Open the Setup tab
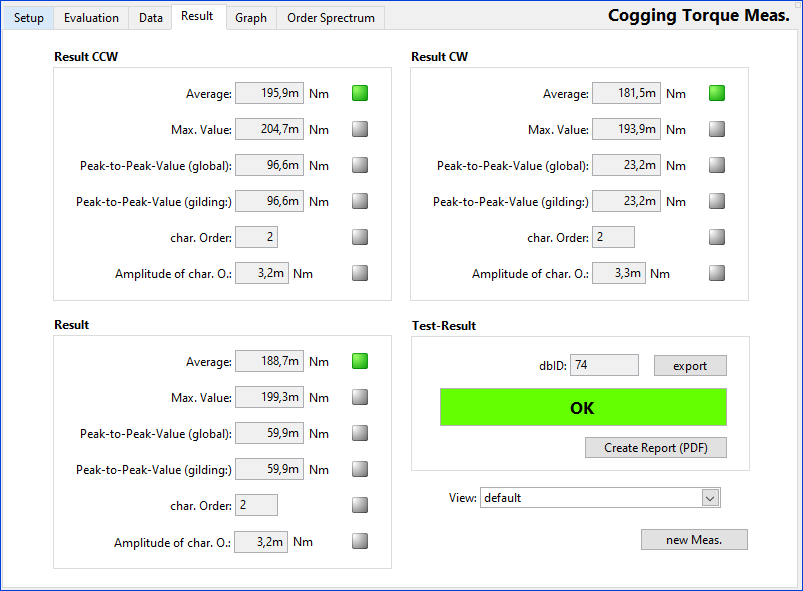The width and height of the screenshot is (803, 591). point(29,18)
